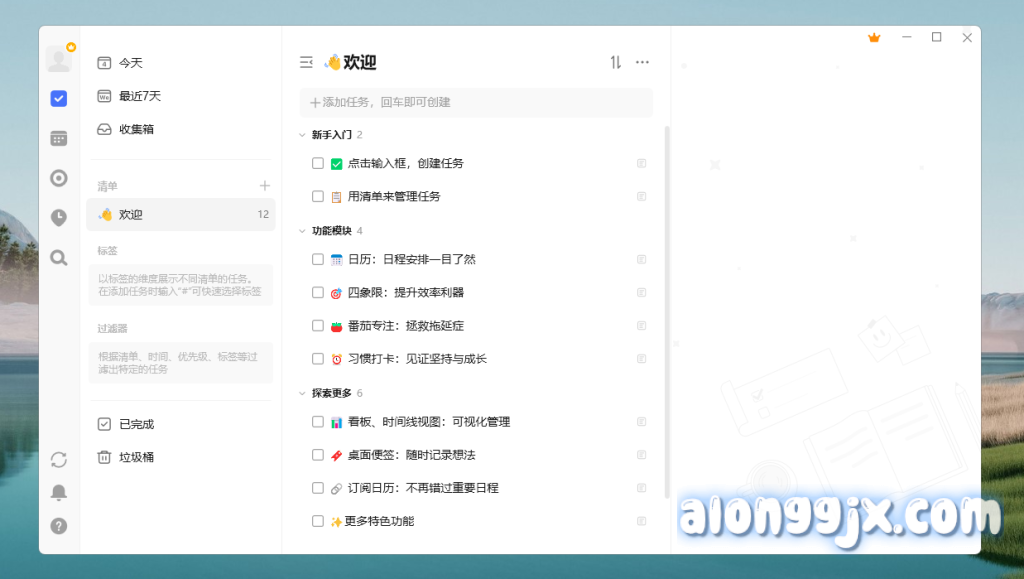Open the calendar view in left sidebar

coord(59,138)
